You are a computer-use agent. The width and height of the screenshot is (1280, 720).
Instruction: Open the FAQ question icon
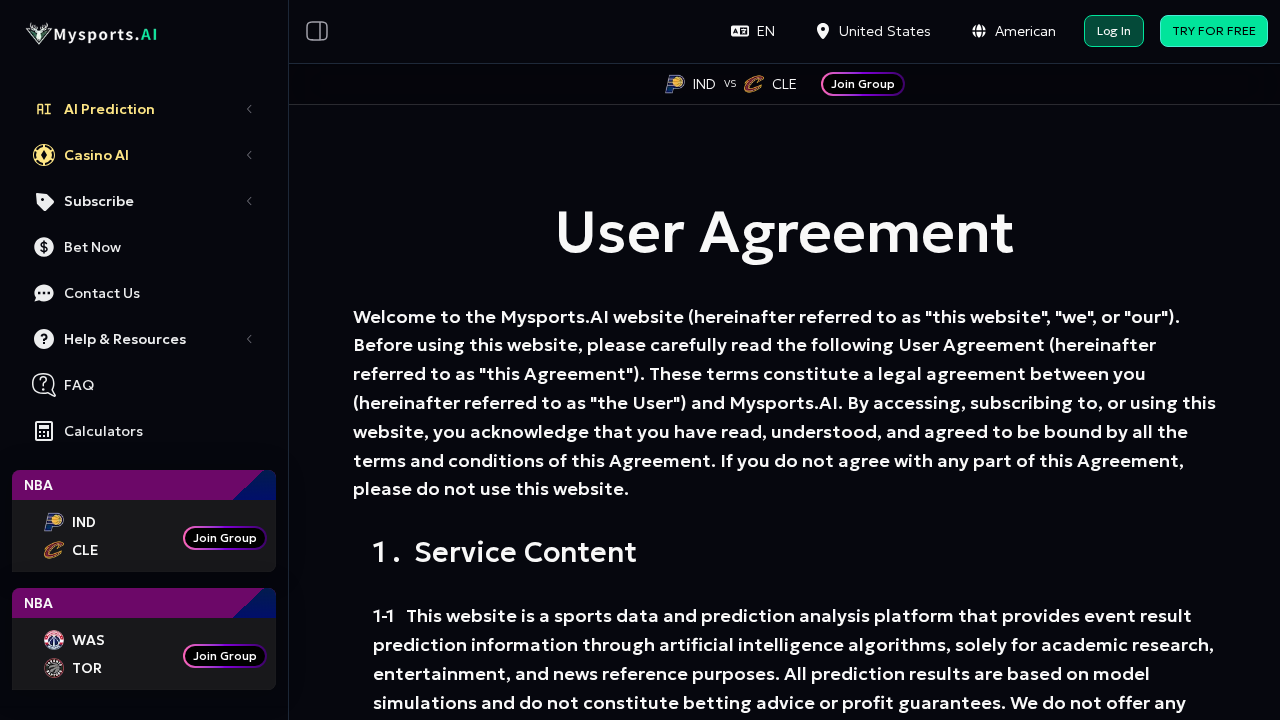(x=44, y=385)
